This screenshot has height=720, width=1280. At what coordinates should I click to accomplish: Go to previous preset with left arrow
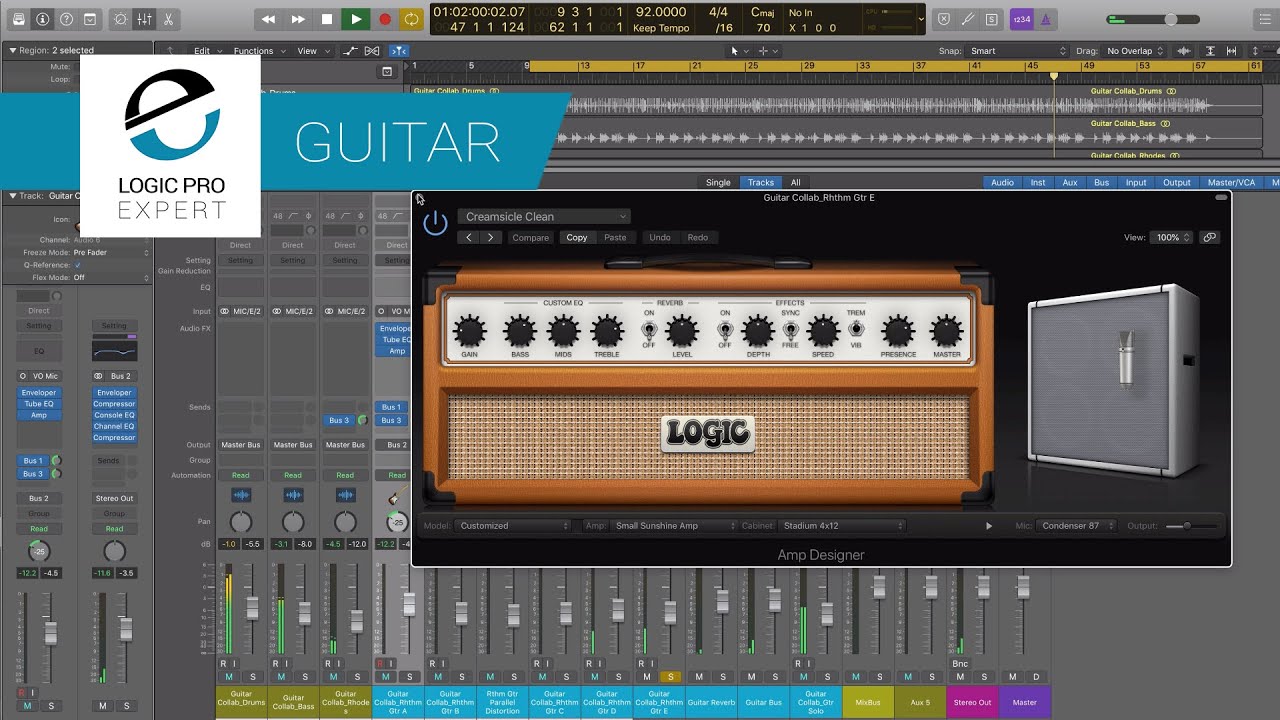click(469, 237)
